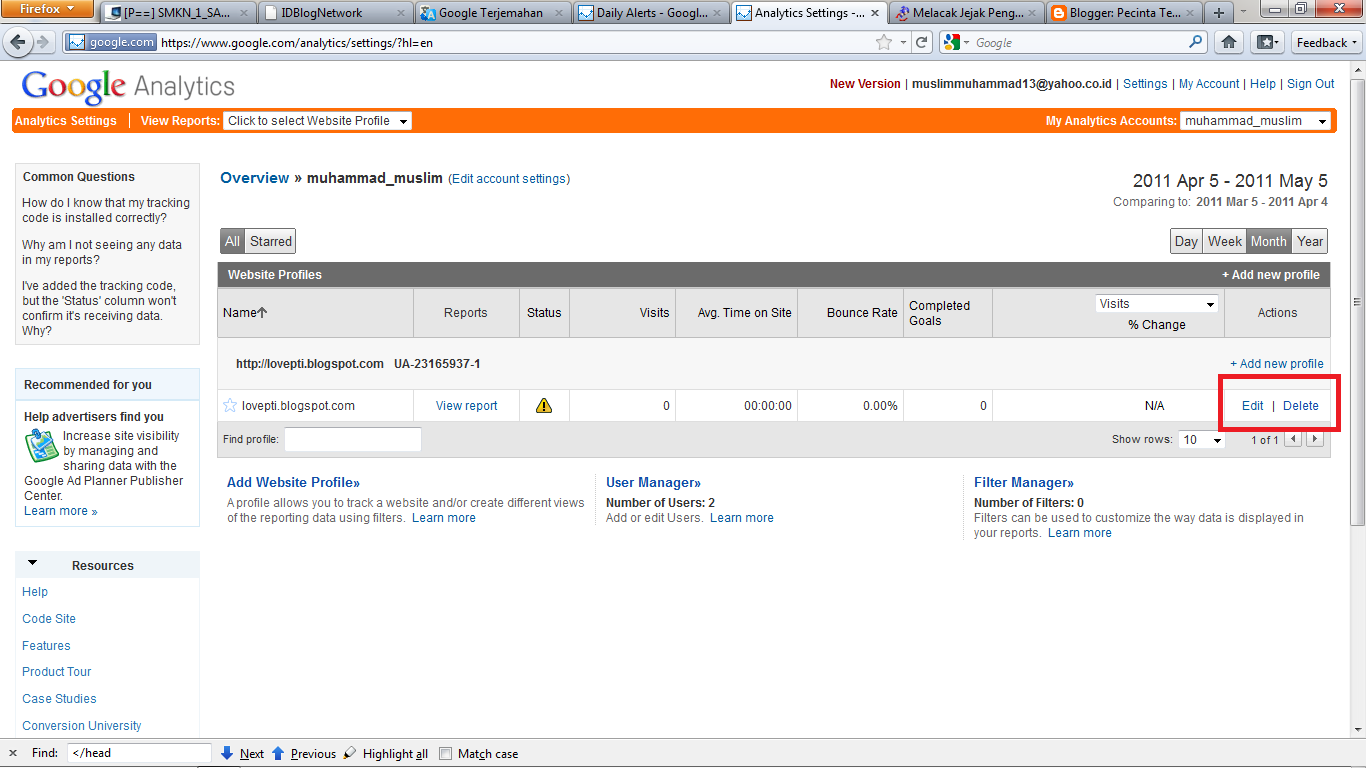Image resolution: width=1366 pixels, height=768 pixels.
Task: Toggle Highlight all in find bar
Action: pyautogui.click(x=385, y=754)
